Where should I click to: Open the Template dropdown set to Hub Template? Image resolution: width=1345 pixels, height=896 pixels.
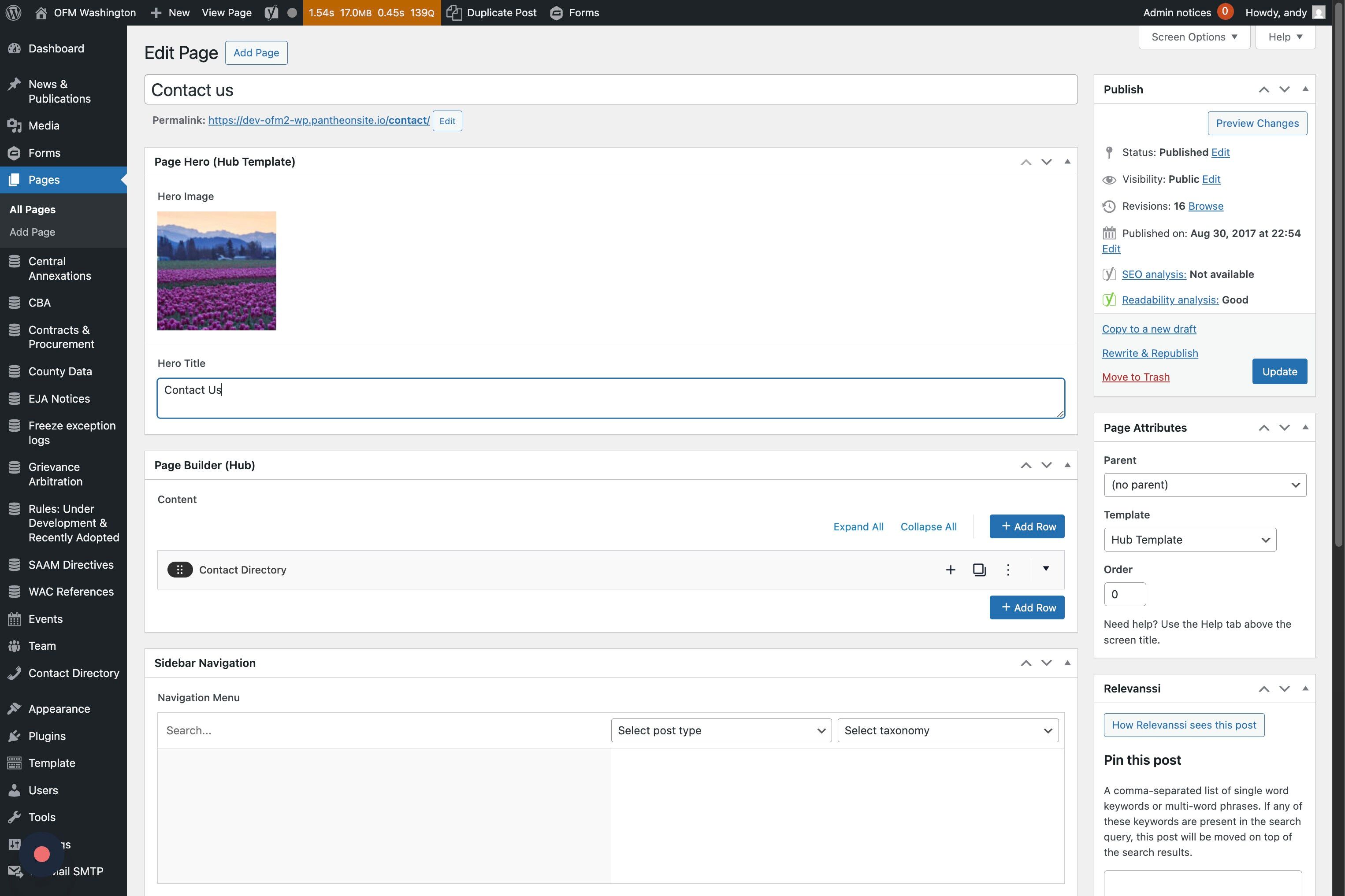point(1189,540)
